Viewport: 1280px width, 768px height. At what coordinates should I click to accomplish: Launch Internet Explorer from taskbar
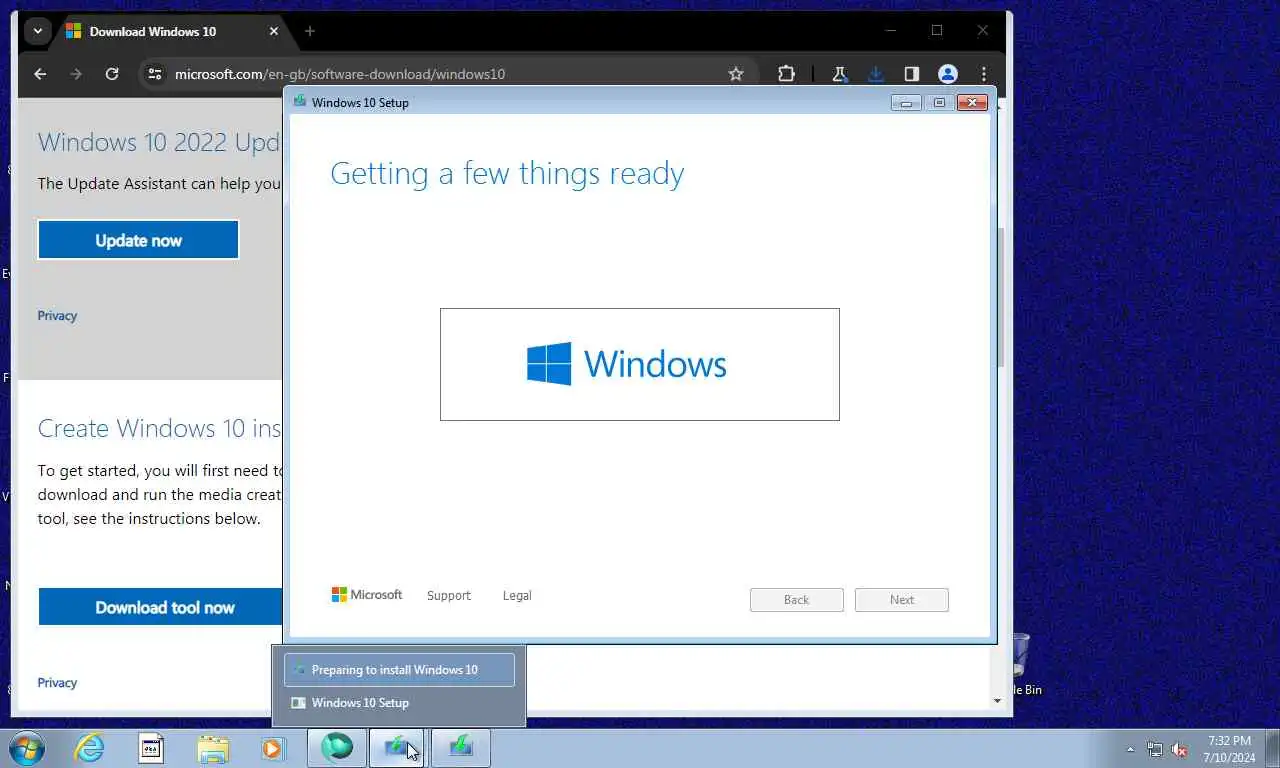coord(89,748)
